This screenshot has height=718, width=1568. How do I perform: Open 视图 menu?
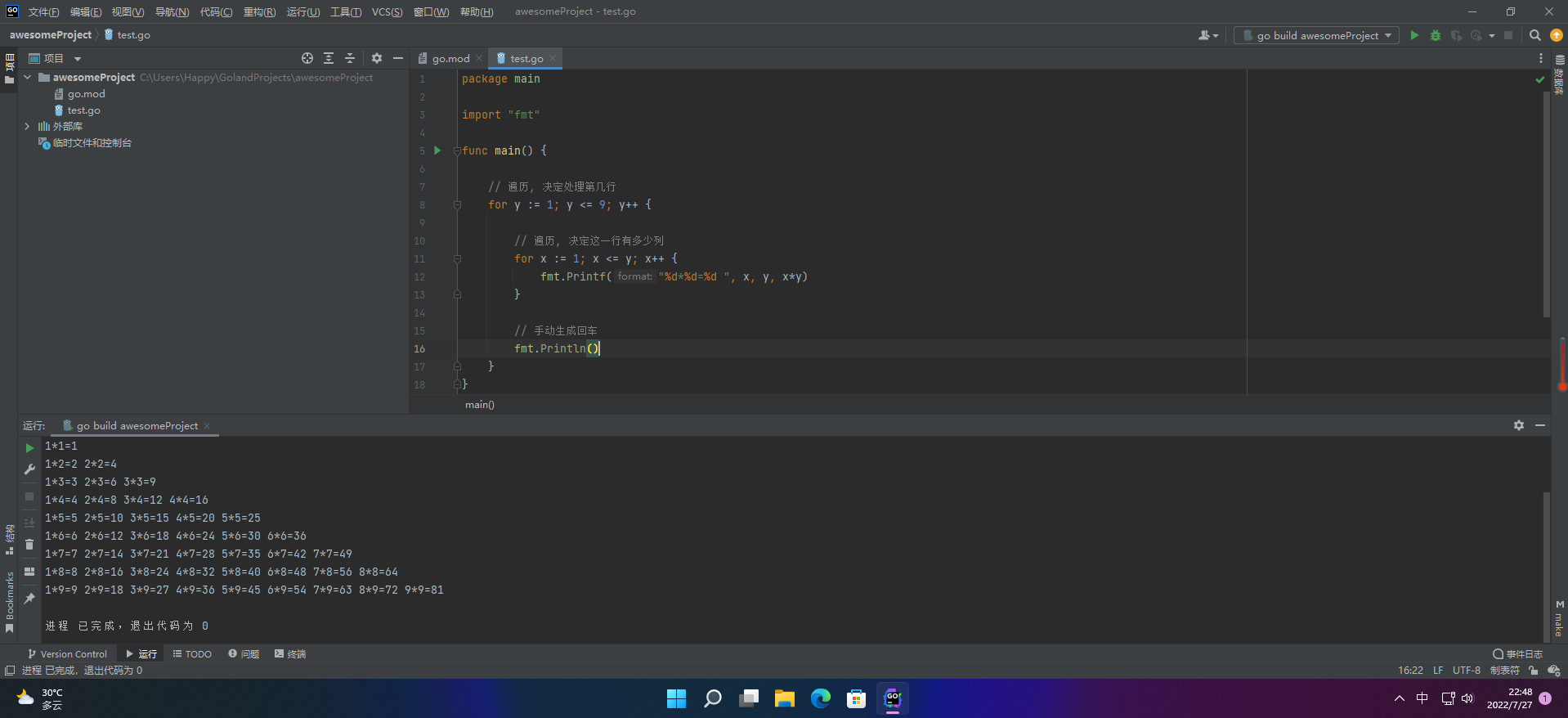pyautogui.click(x=128, y=11)
